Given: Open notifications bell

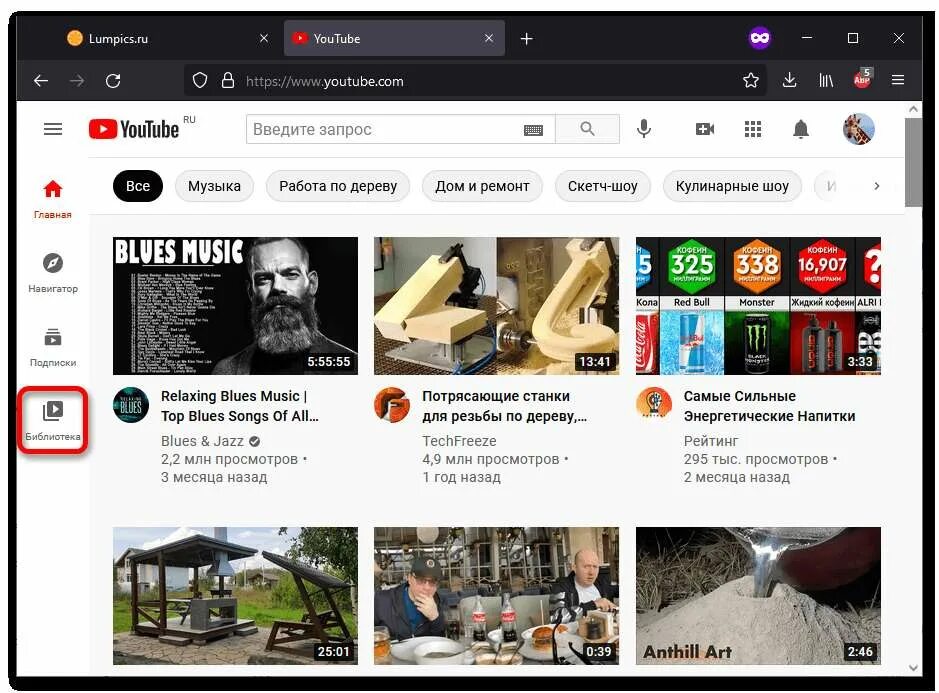Looking at the screenshot, I should [801, 129].
